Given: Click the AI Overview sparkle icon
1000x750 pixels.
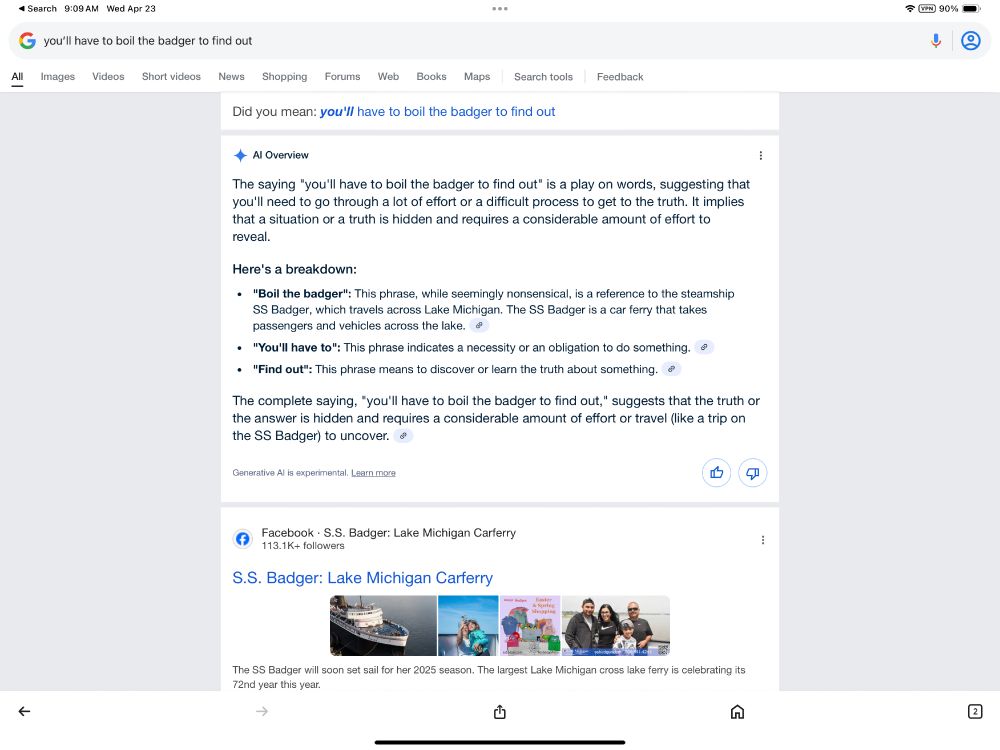Looking at the screenshot, I should pos(240,155).
